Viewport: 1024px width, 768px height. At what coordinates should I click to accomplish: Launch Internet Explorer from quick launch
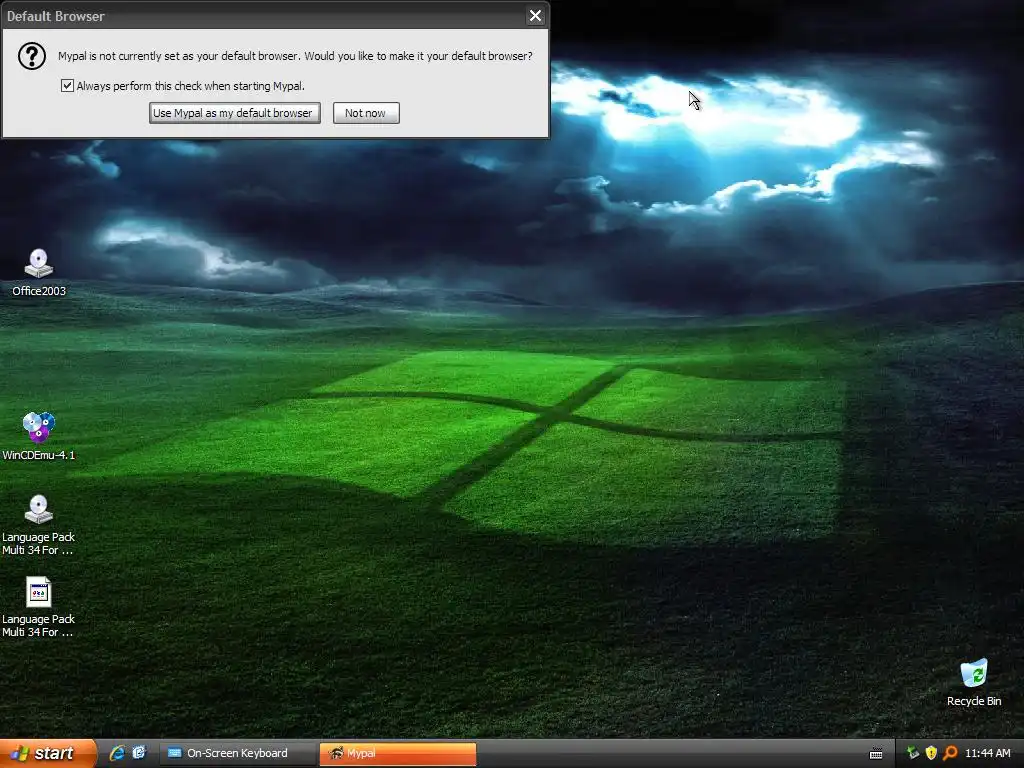pos(117,753)
